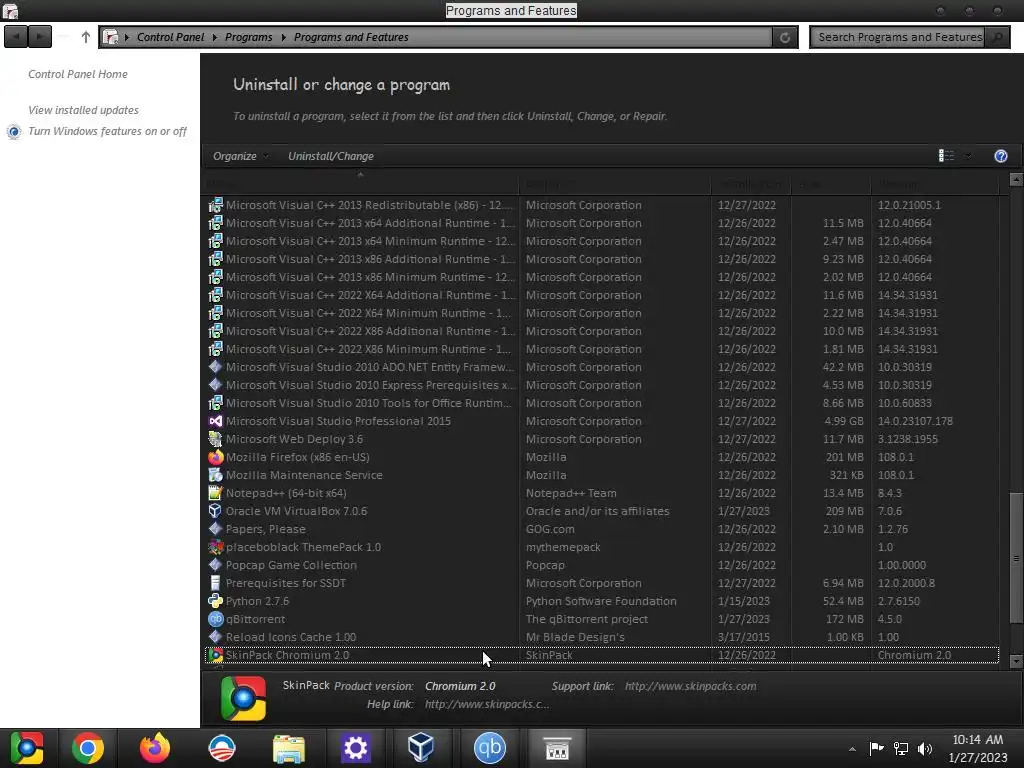Image resolution: width=1024 pixels, height=768 pixels.
Task: Click the 4.99 GB size cell
Action: point(843,421)
